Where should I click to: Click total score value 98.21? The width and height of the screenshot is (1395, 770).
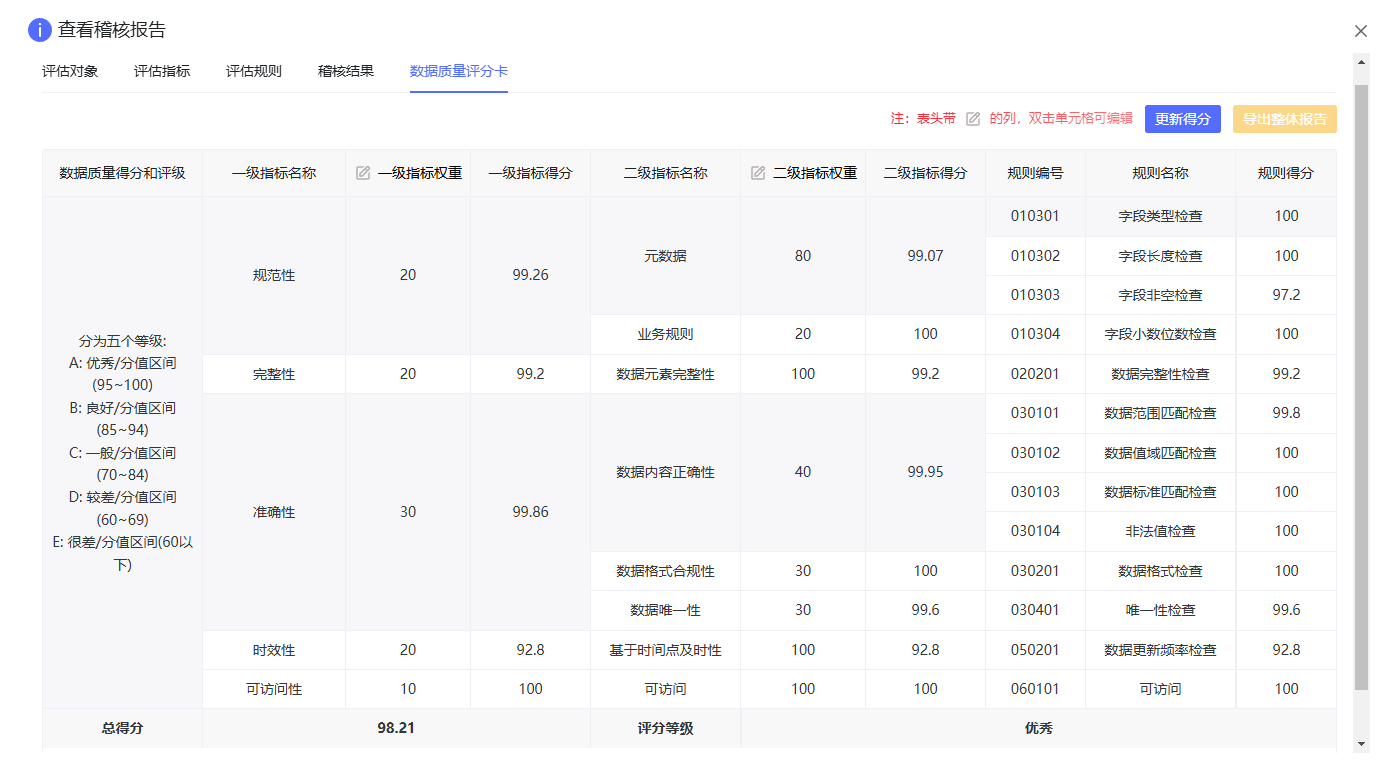(396, 728)
